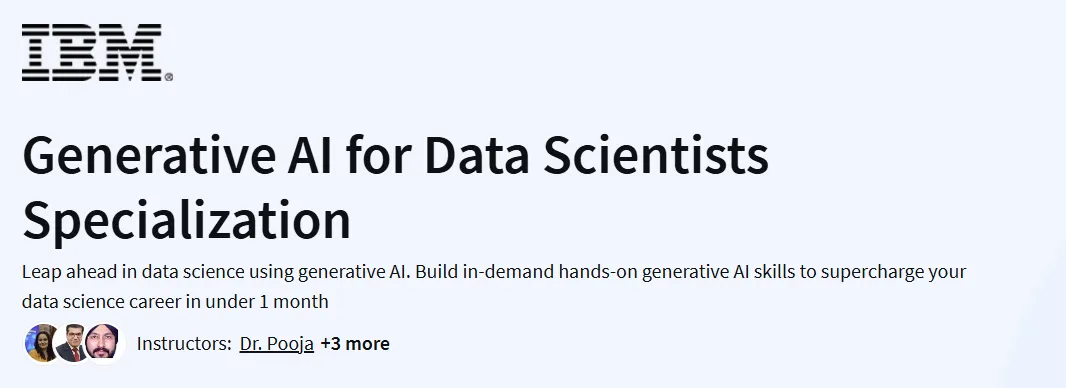This screenshot has width=1066, height=388.
Task: Click the word Specialization in the title
Action: tap(186, 221)
